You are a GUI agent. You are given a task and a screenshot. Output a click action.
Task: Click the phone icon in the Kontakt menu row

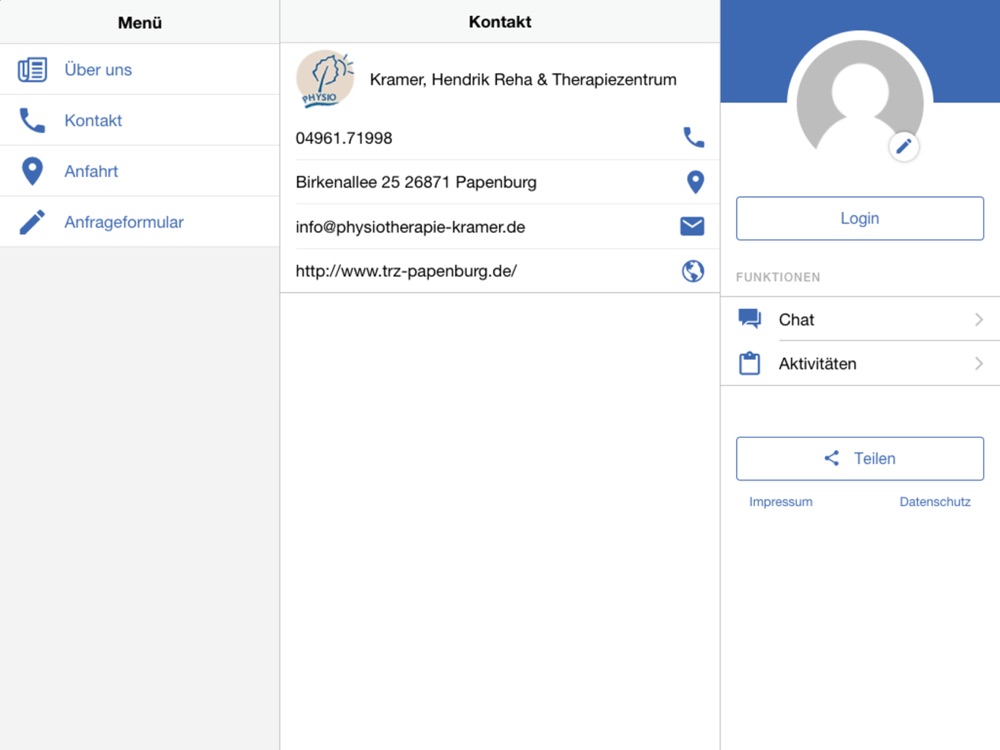click(x=32, y=120)
